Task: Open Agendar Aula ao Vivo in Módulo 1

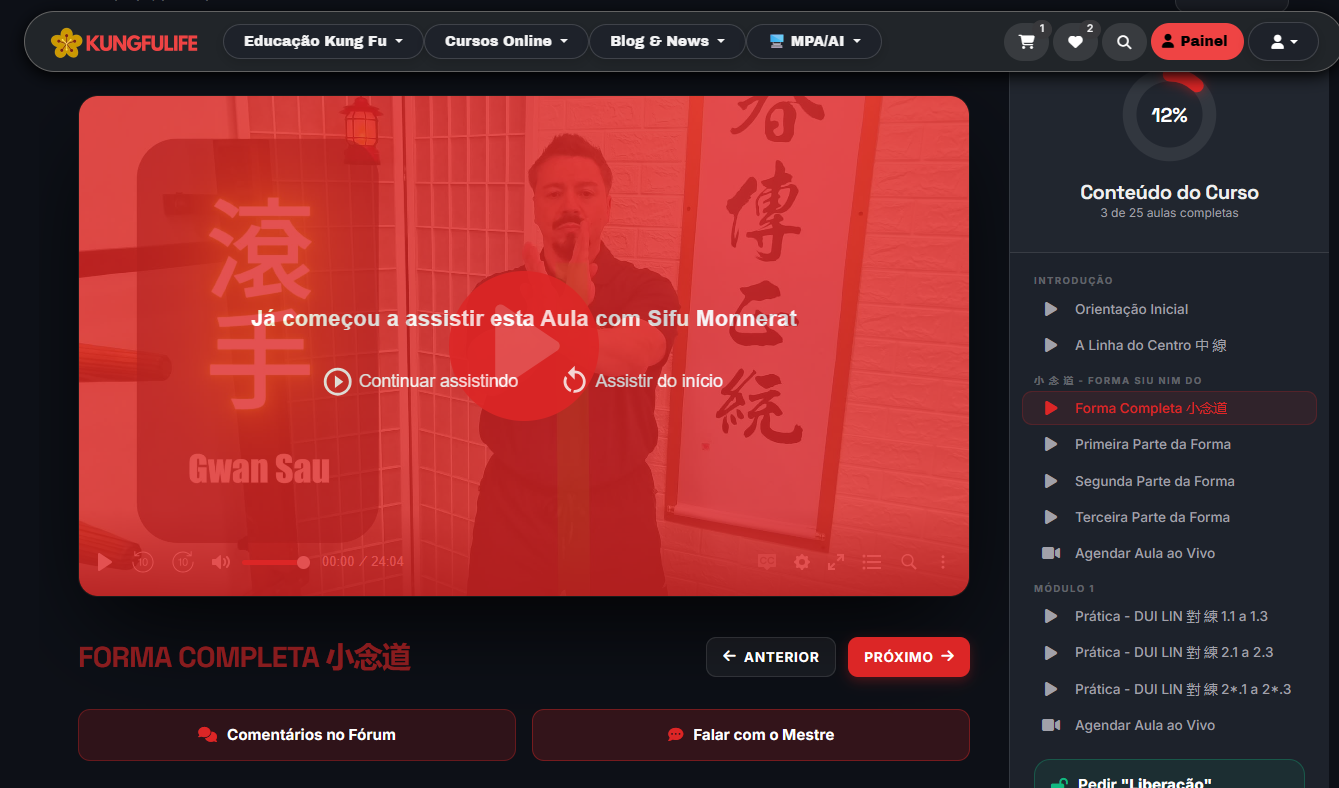Action: click(x=1169, y=725)
